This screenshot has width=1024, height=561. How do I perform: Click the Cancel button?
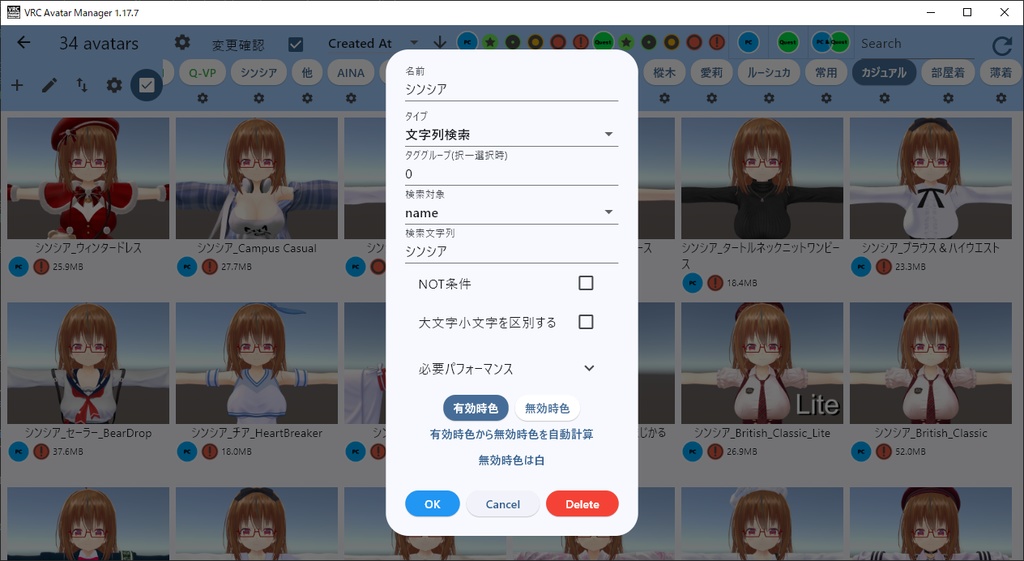[503, 504]
